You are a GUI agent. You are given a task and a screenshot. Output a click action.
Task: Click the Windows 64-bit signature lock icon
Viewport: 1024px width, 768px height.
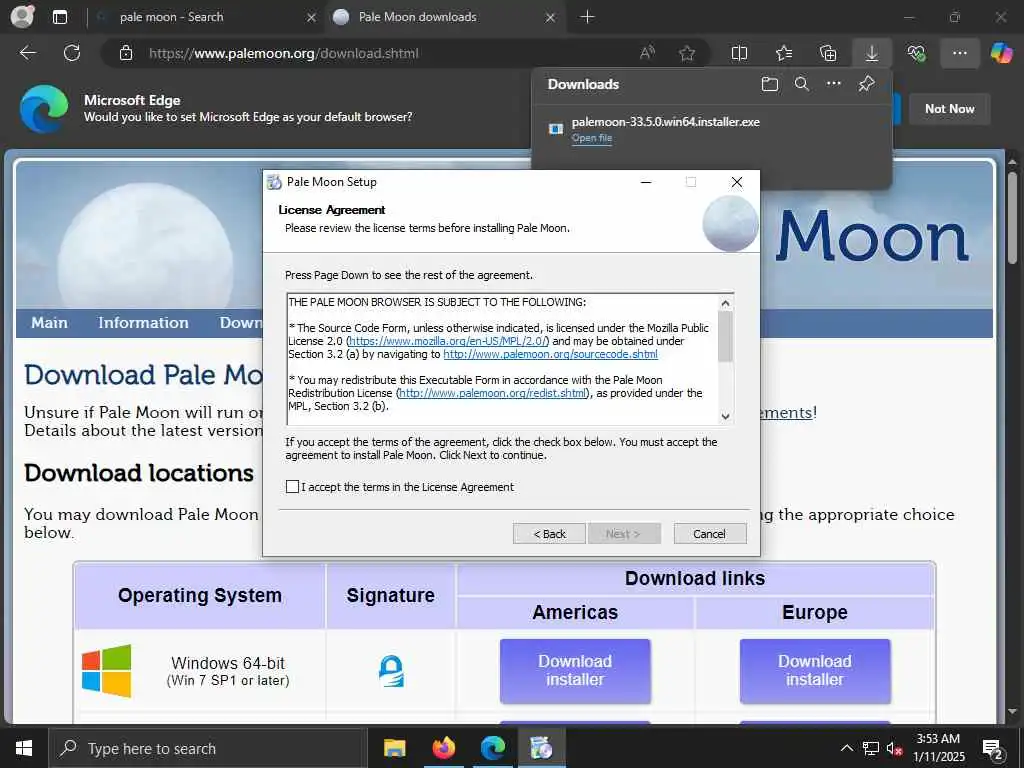(391, 671)
